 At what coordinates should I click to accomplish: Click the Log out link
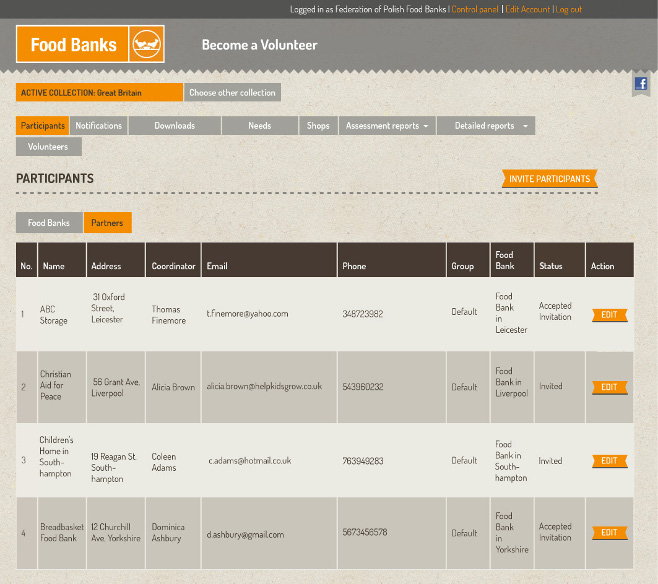pyautogui.click(x=569, y=9)
